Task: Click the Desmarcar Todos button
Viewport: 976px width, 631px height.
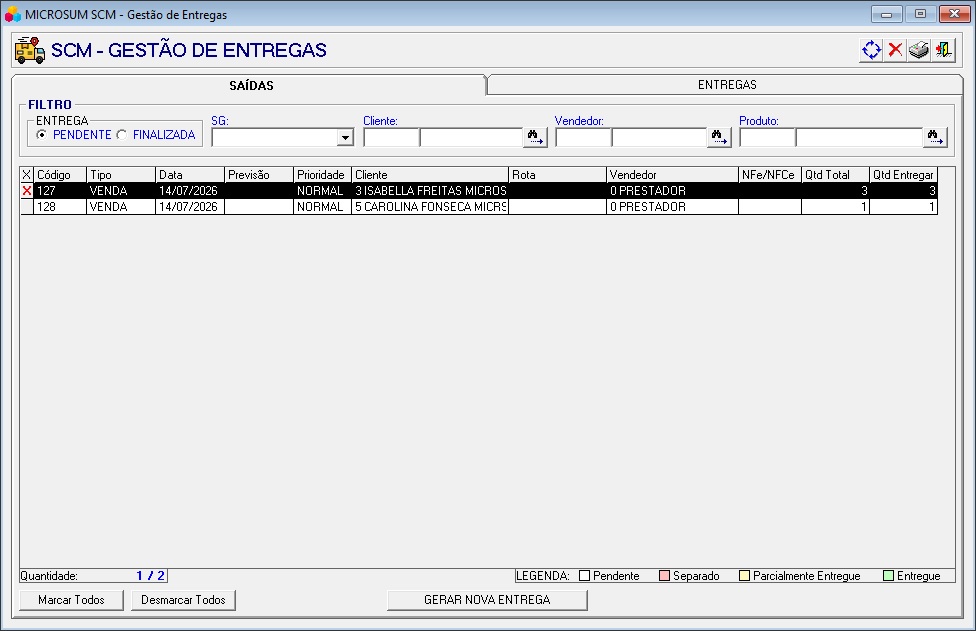Action: click(183, 600)
